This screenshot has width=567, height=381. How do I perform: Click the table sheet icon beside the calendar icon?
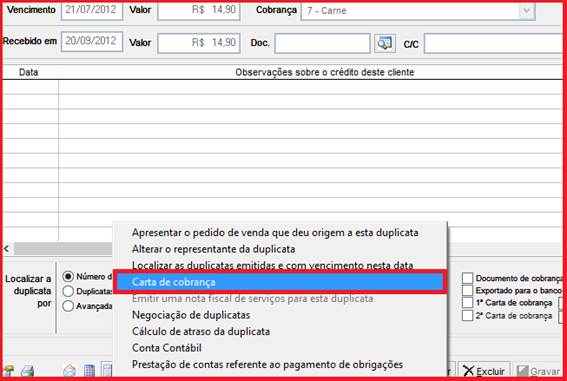click(107, 370)
